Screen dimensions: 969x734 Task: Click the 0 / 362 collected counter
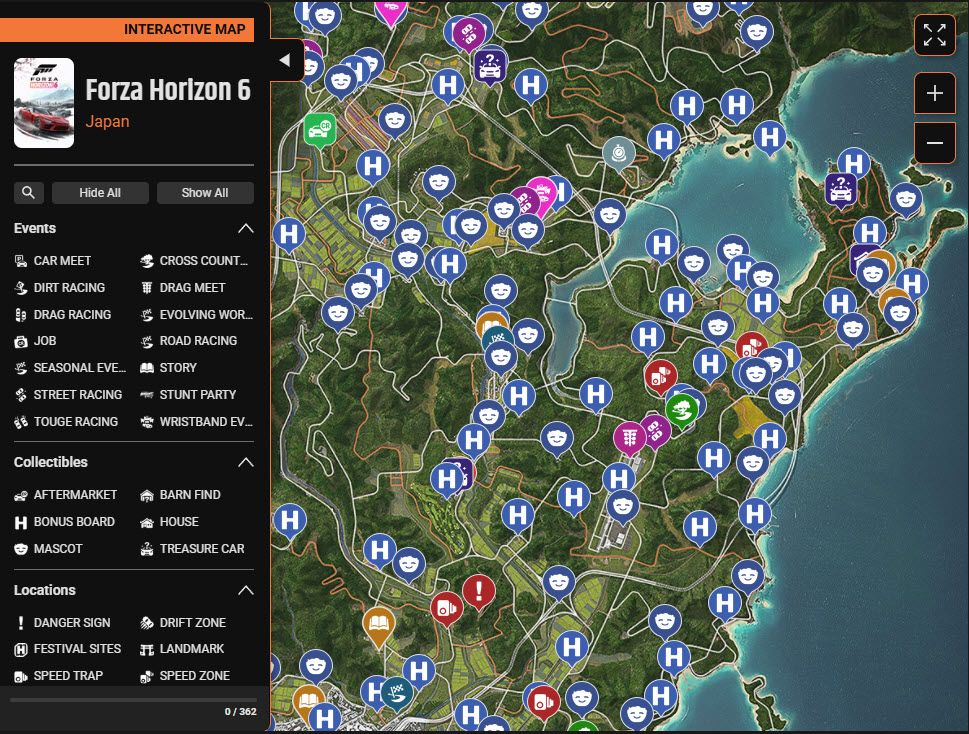click(x=240, y=712)
